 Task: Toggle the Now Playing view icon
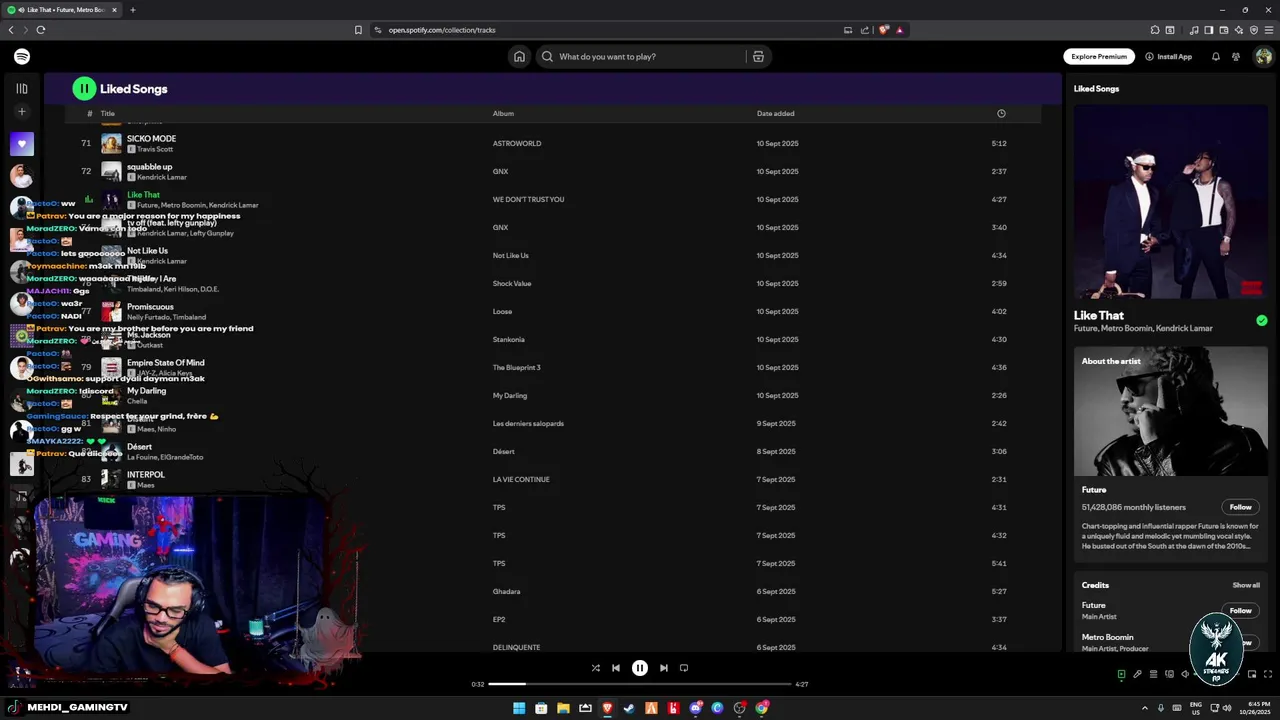pyautogui.click(x=1121, y=675)
